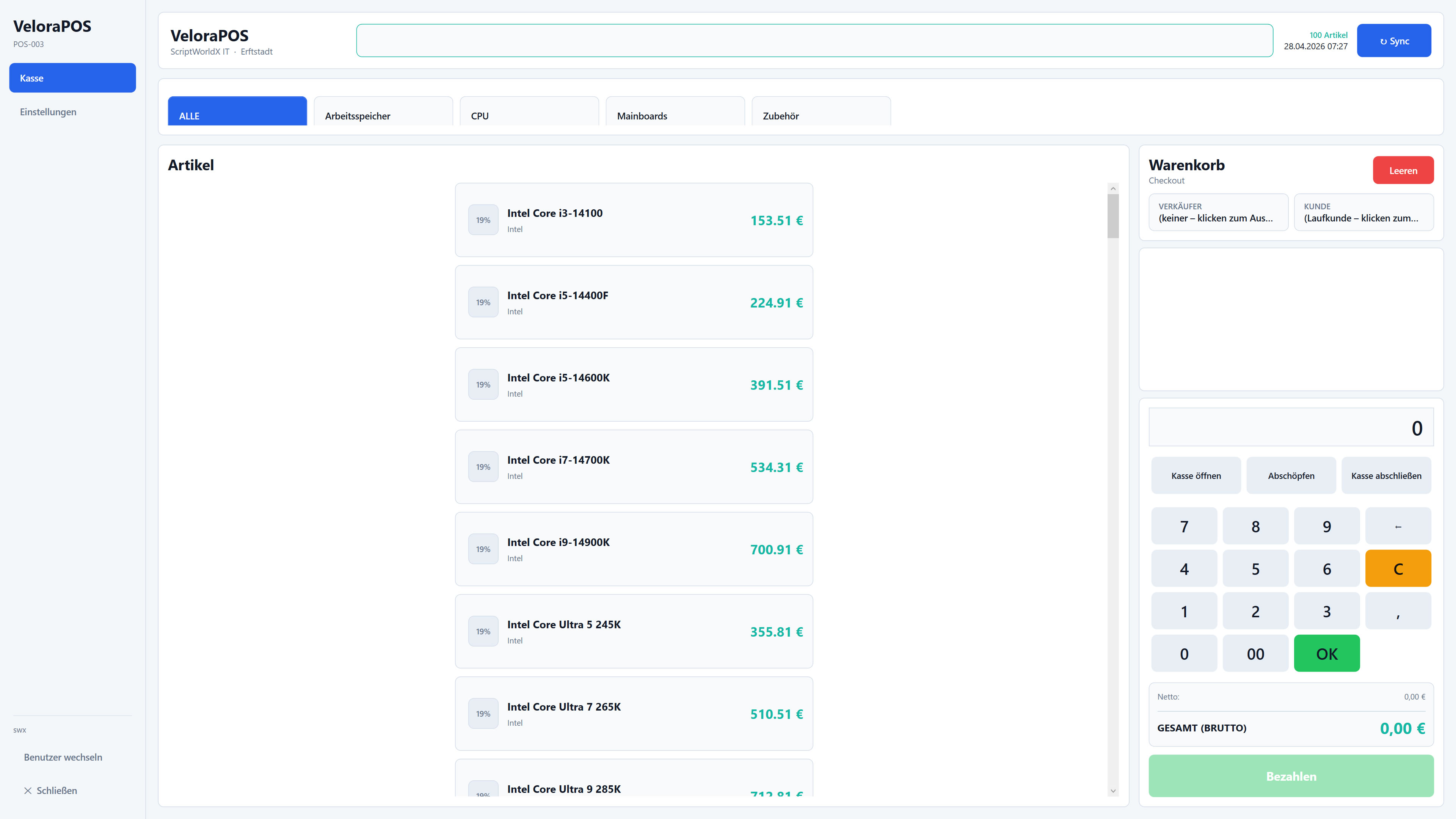1456x819 pixels.
Task: Click the 19% tax badge on Ultra 5 245K
Action: click(x=483, y=631)
